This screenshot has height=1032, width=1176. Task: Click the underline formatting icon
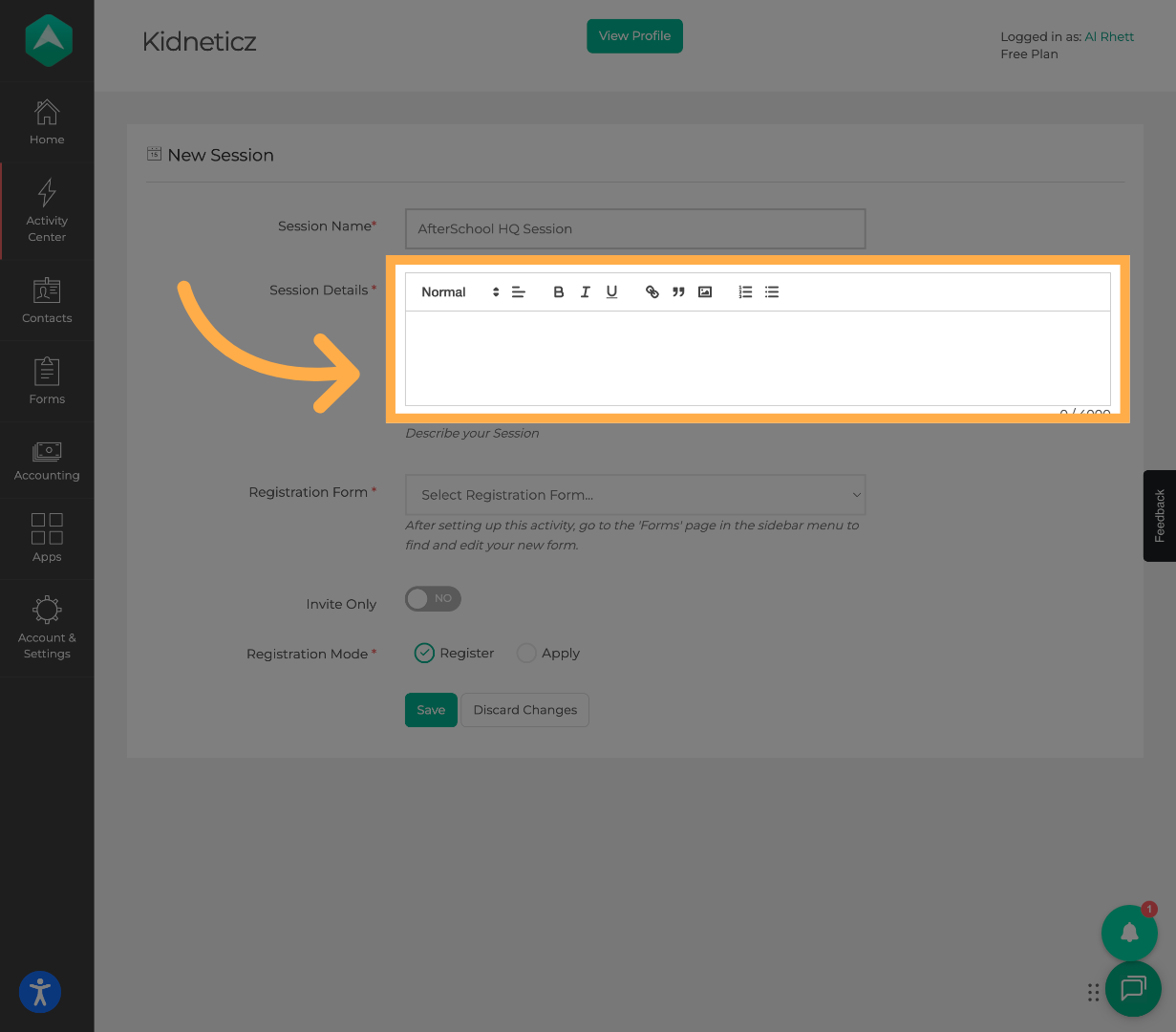click(612, 292)
